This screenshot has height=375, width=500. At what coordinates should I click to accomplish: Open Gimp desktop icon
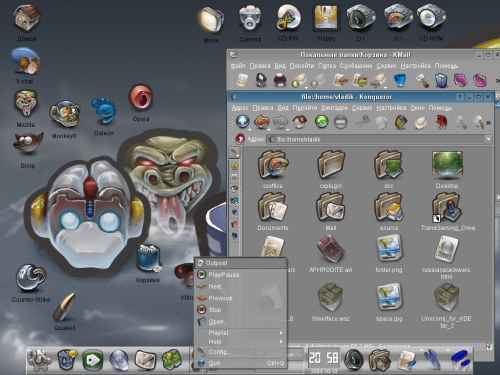click(28, 143)
